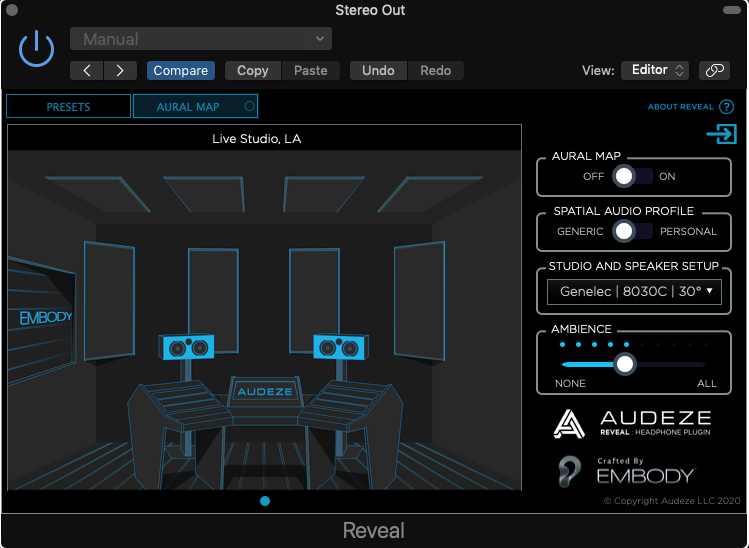Open the View Editor dropdown
Viewport: 749px width, 548px height.
click(x=654, y=70)
